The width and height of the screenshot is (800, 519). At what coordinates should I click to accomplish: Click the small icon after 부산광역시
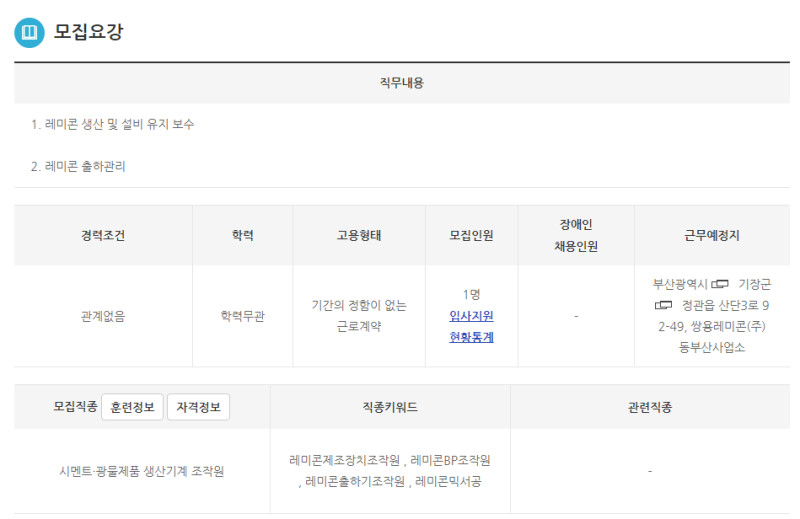click(x=721, y=284)
